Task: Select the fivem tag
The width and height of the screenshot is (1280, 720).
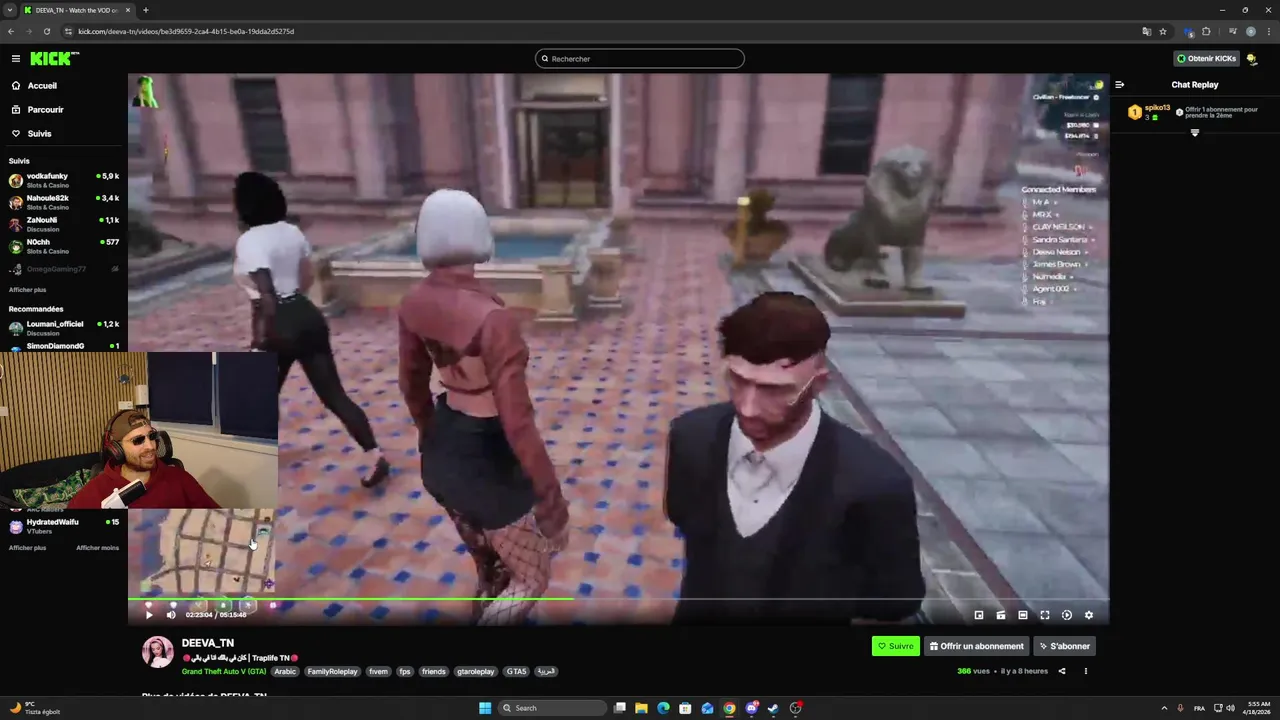Action: pyautogui.click(x=378, y=672)
